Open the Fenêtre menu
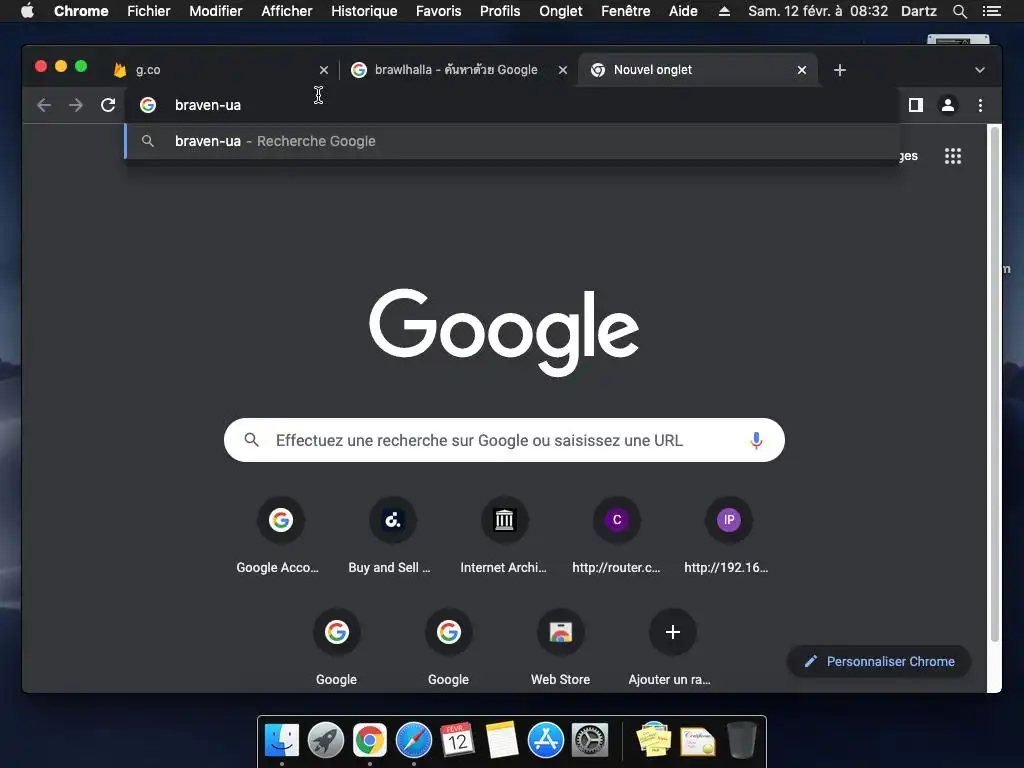 coord(625,11)
